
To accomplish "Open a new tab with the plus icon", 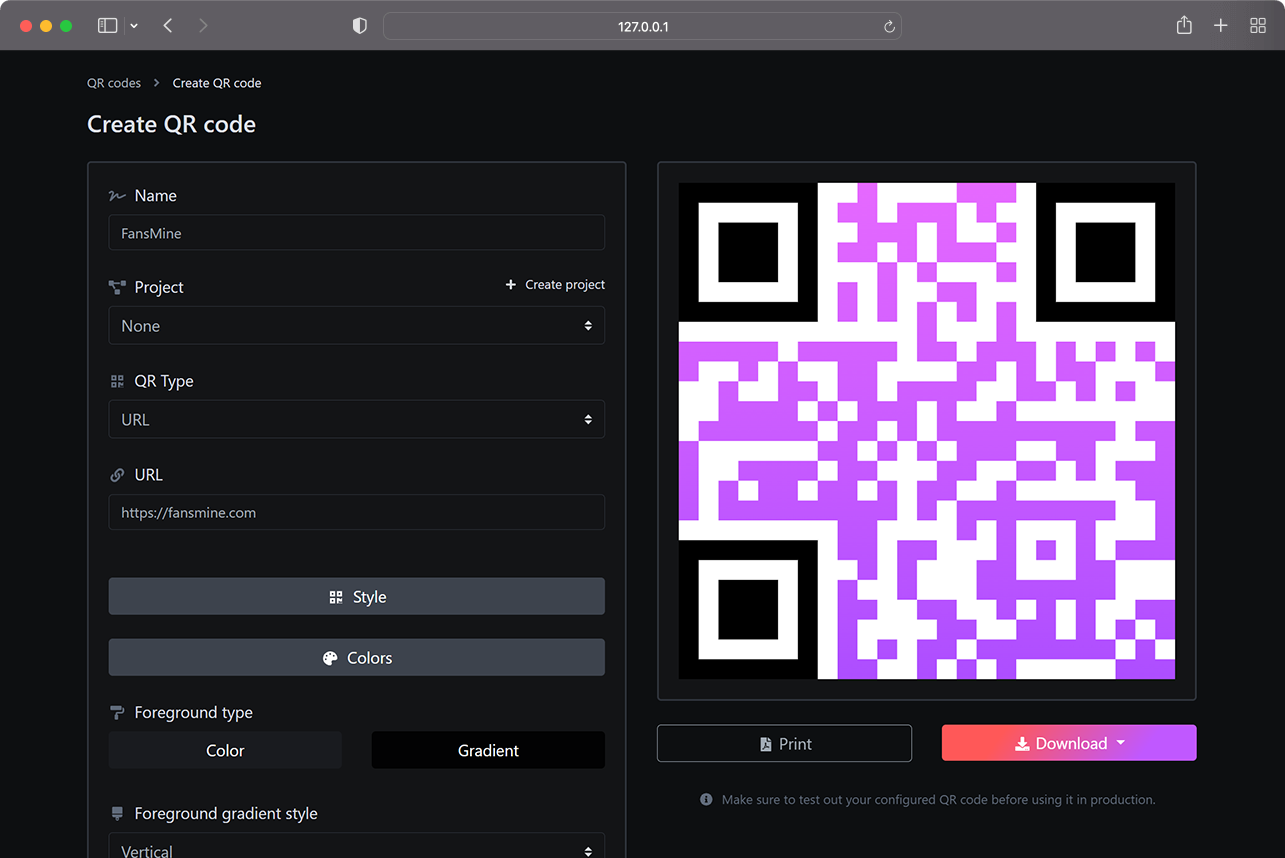I will click(1221, 26).
